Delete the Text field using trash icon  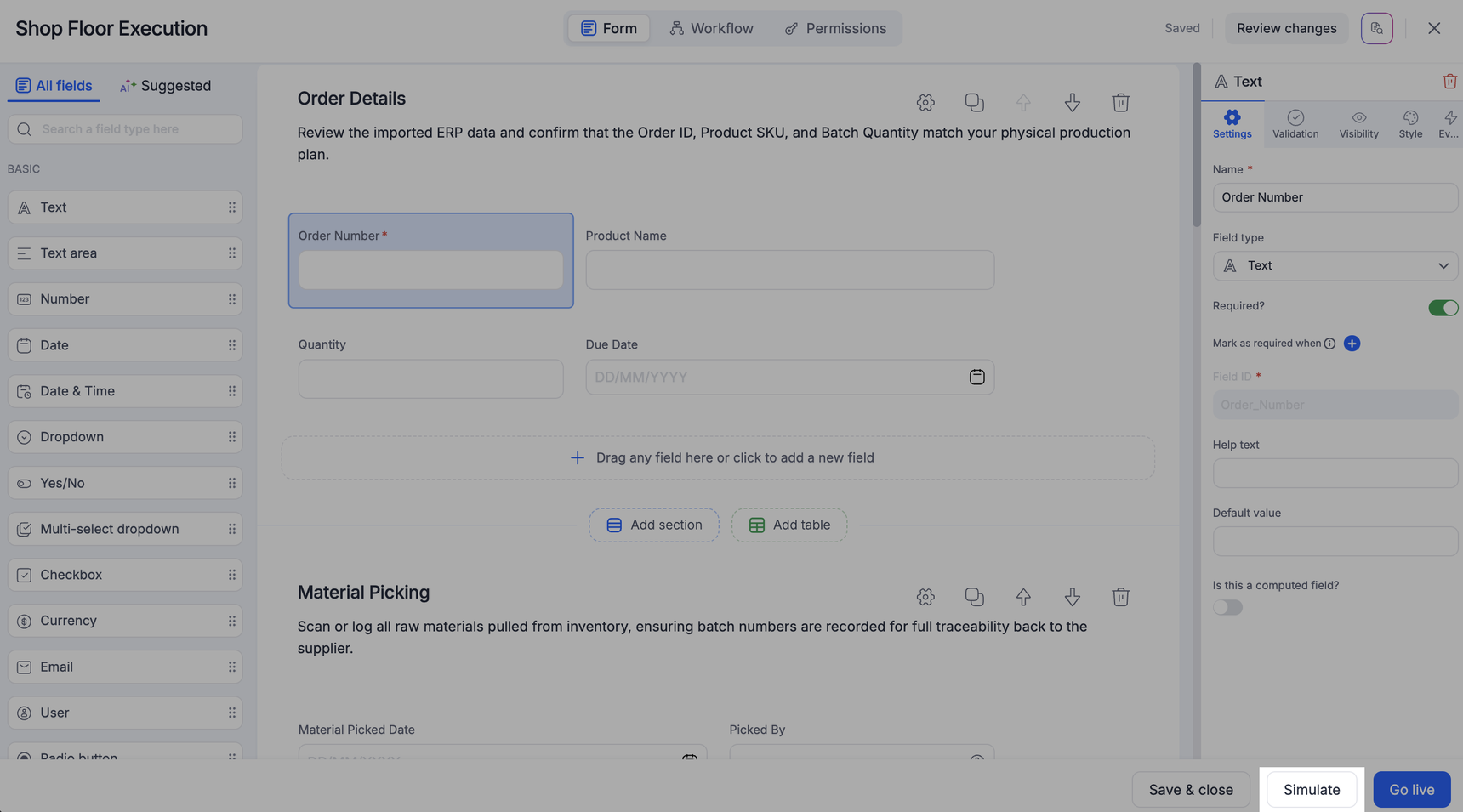[x=1449, y=82]
